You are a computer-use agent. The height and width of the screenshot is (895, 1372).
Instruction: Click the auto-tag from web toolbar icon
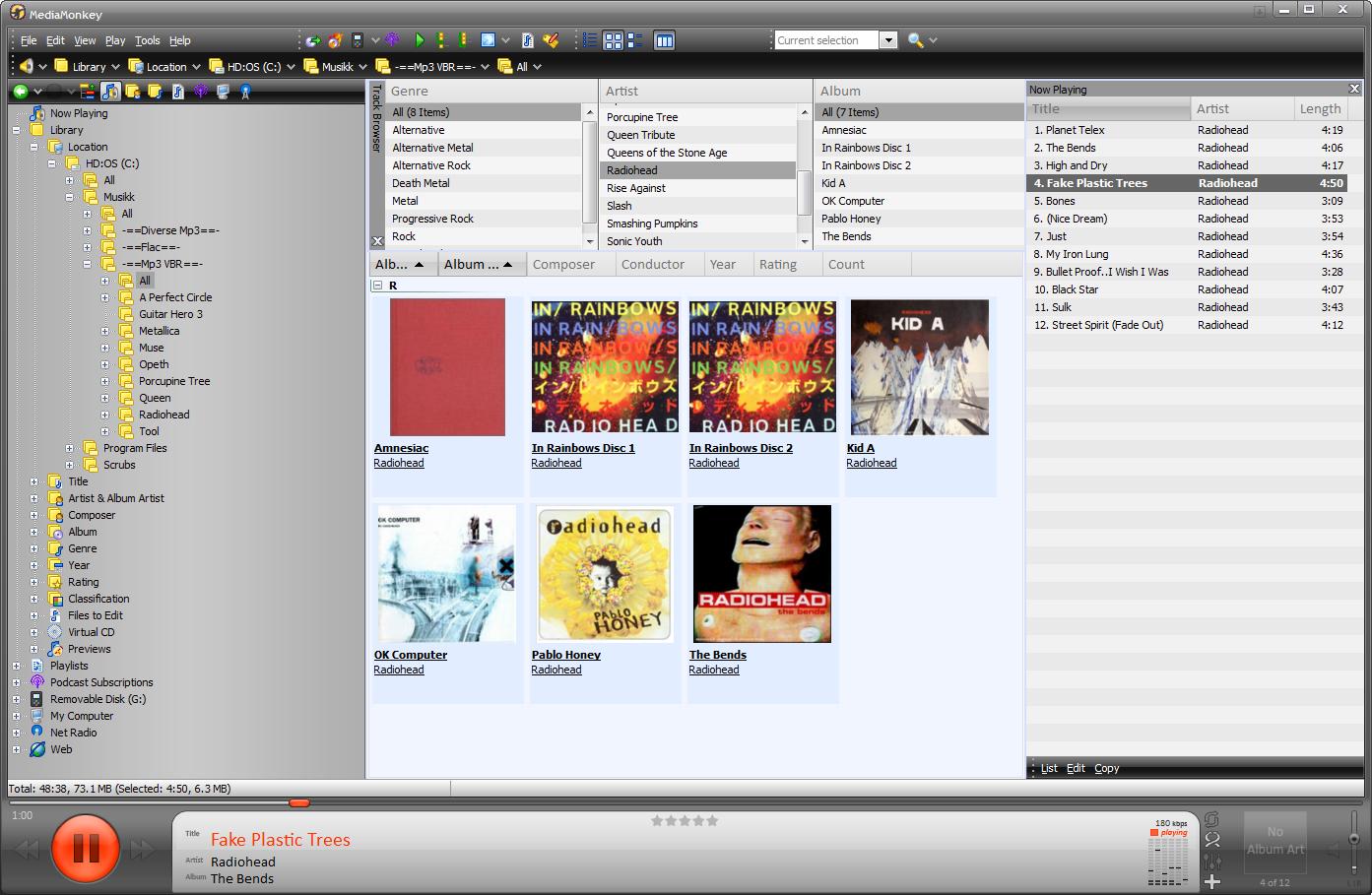coord(527,40)
